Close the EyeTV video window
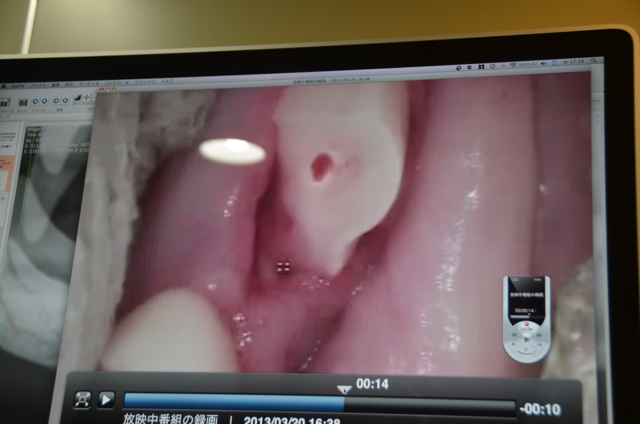 [102, 89]
